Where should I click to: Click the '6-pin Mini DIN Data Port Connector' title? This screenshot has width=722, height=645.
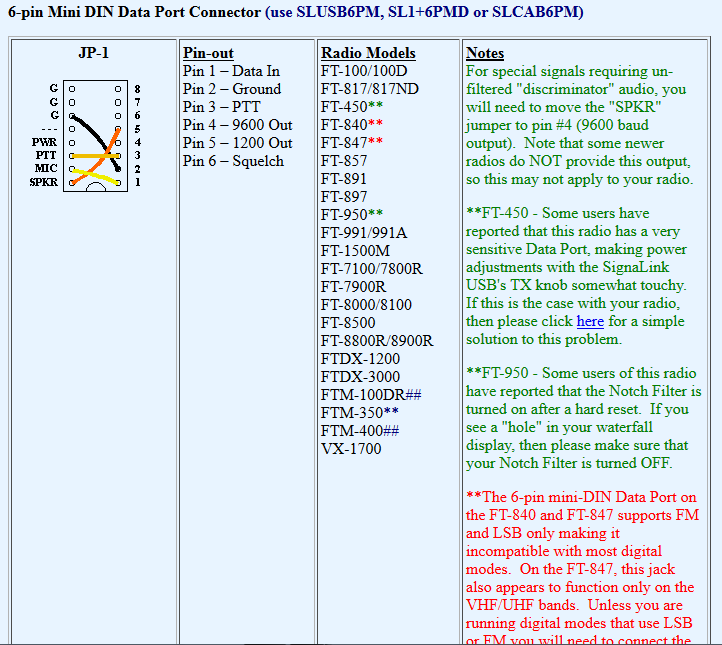[x=134, y=12]
